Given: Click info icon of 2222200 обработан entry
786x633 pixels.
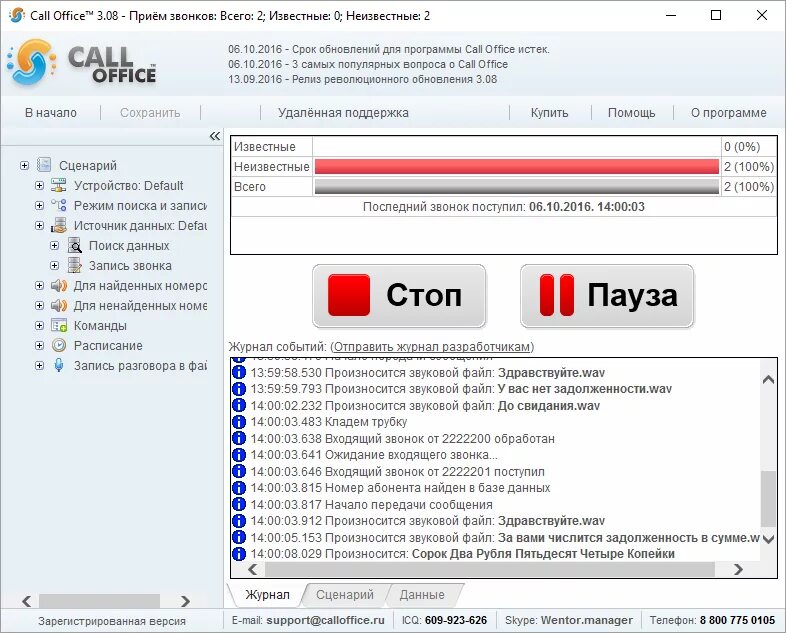Looking at the screenshot, I should pyautogui.click(x=239, y=439).
